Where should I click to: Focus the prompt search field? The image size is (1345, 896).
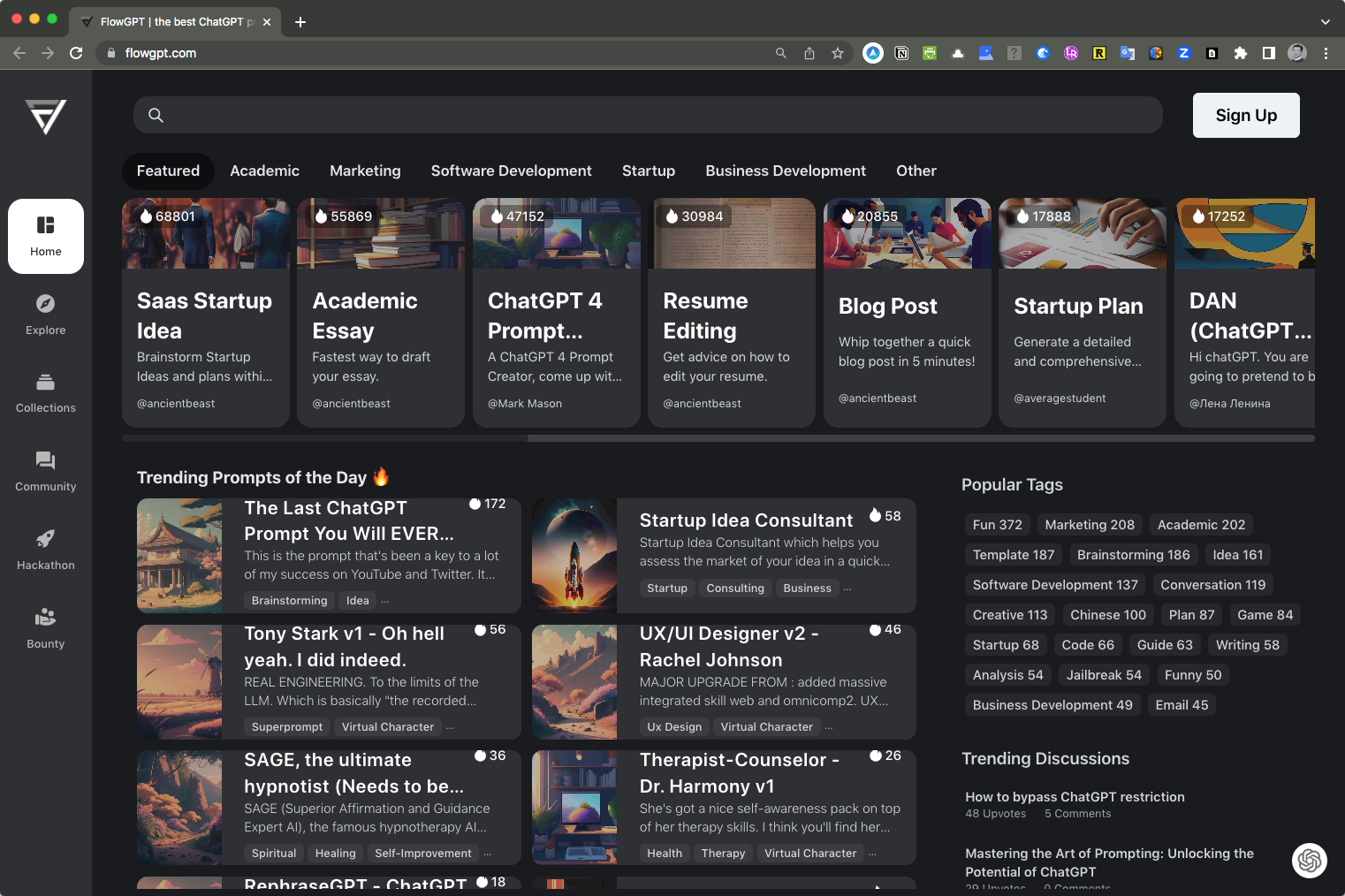(648, 115)
